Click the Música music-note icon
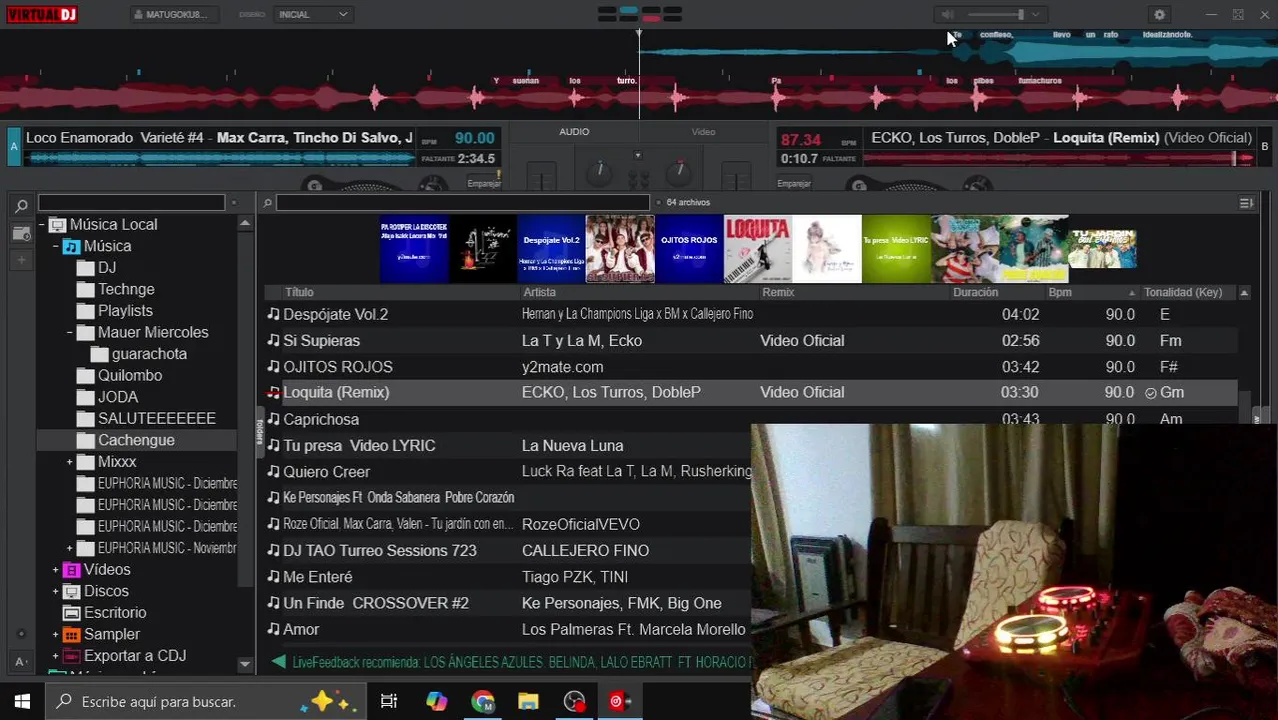Screen dimensions: 1278x720 (71, 247)
